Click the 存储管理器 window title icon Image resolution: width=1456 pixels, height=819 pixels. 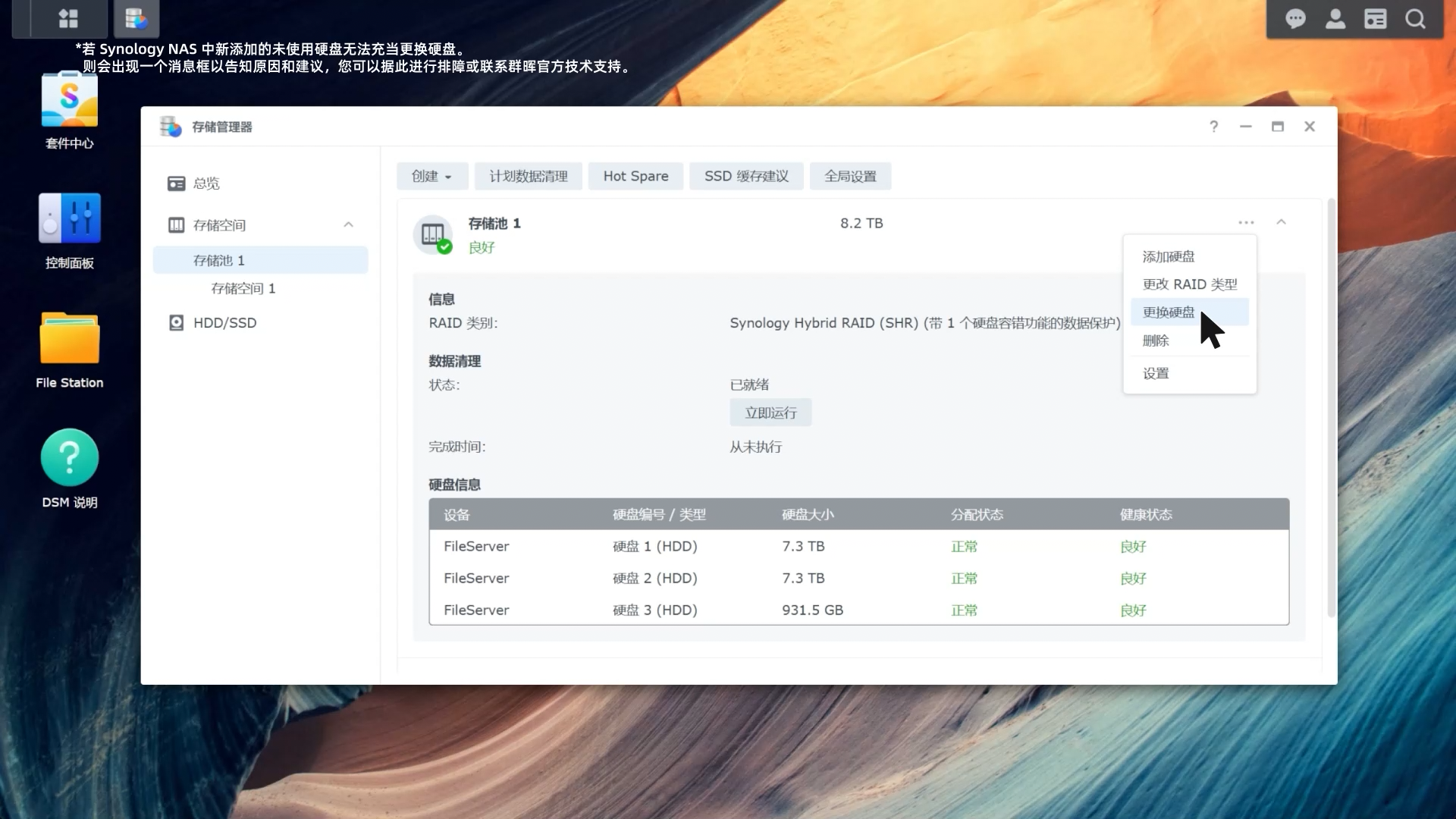[171, 127]
